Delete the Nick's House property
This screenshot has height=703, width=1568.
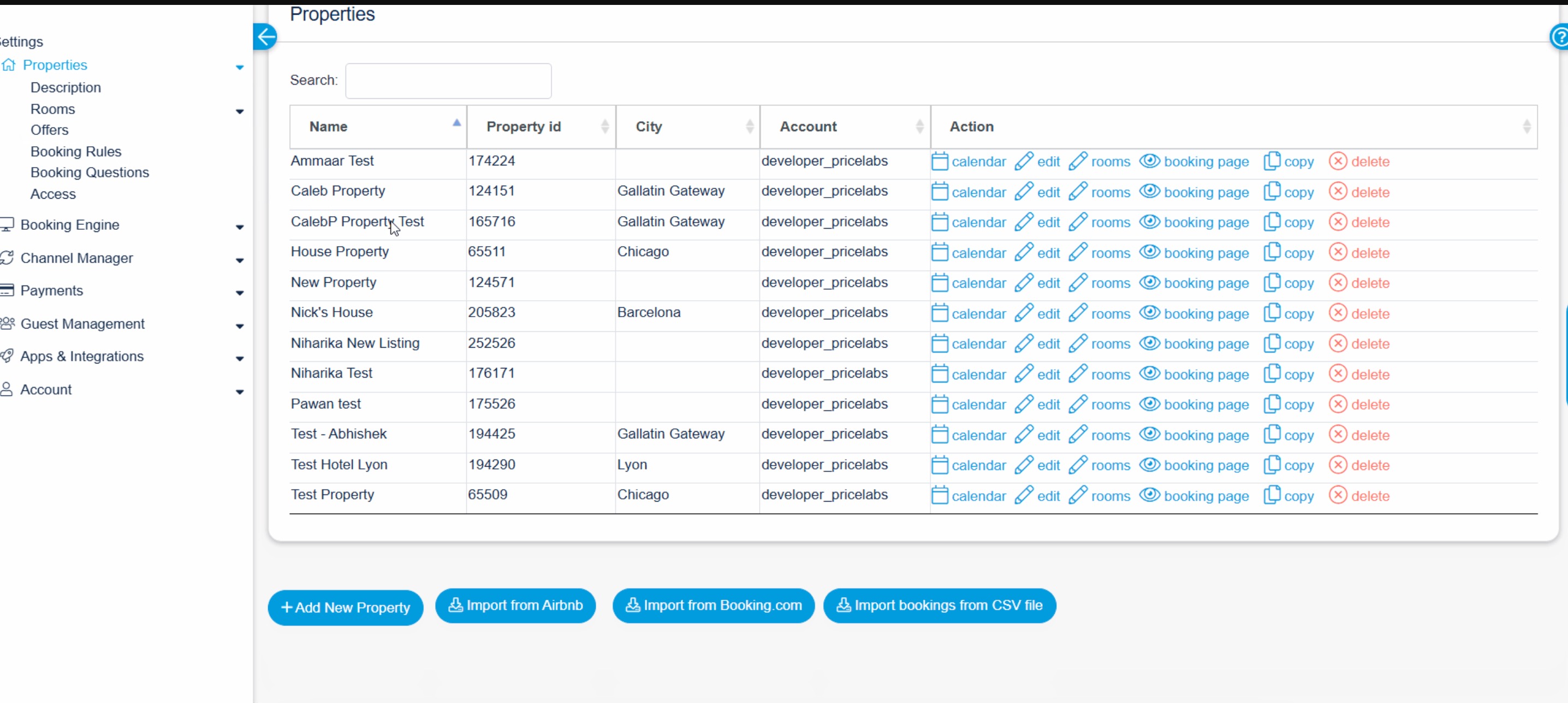click(1359, 313)
